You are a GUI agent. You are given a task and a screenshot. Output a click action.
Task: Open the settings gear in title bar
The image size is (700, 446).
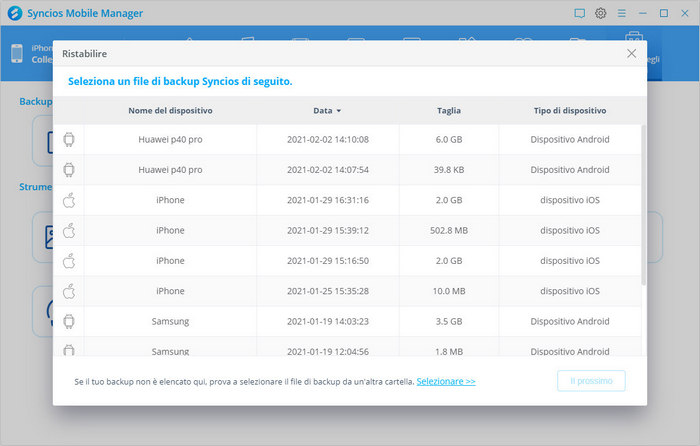click(x=600, y=13)
